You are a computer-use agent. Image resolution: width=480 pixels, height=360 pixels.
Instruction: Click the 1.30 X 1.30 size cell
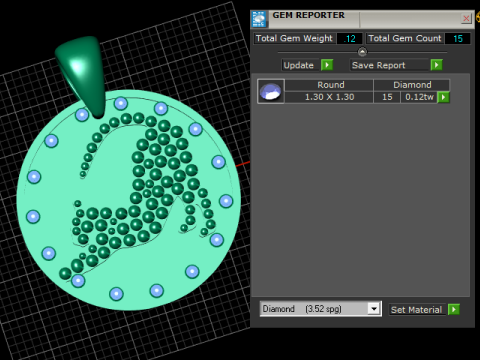[329, 97]
